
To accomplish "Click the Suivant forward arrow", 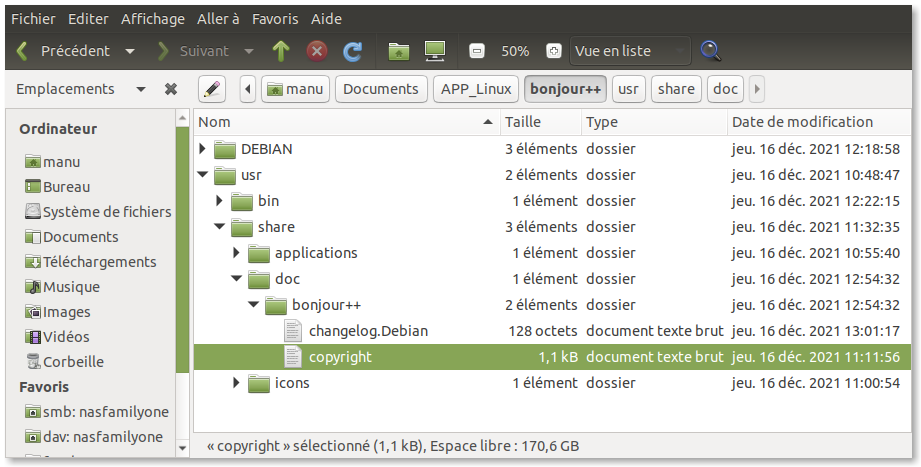I will 163,51.
